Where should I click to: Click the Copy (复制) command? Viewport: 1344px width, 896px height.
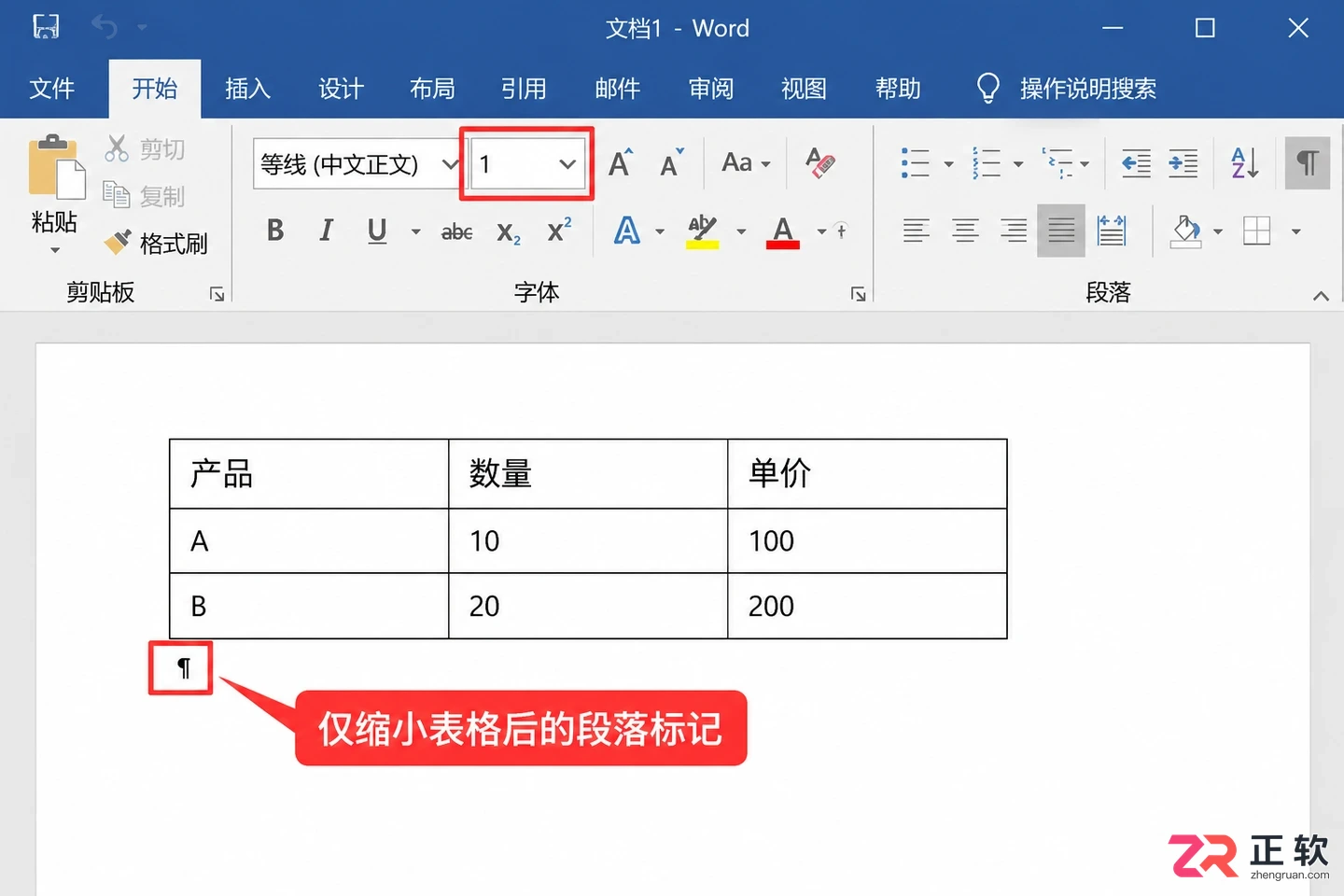(145, 196)
